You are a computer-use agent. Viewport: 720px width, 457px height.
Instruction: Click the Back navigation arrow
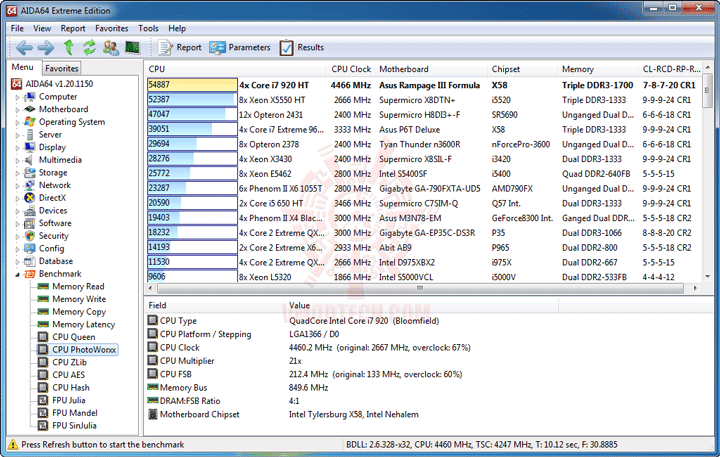tap(24, 47)
